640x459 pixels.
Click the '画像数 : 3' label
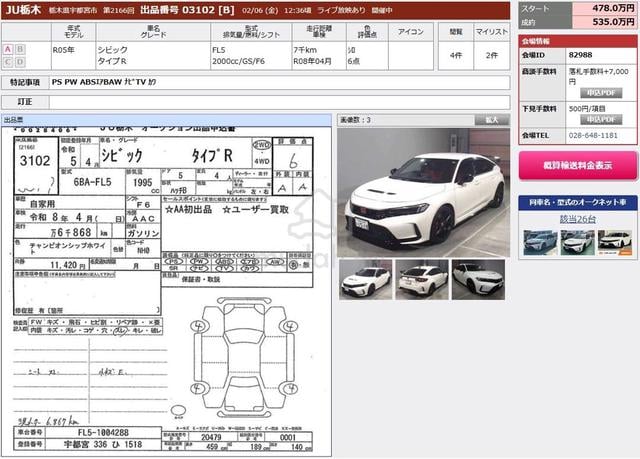(356, 120)
